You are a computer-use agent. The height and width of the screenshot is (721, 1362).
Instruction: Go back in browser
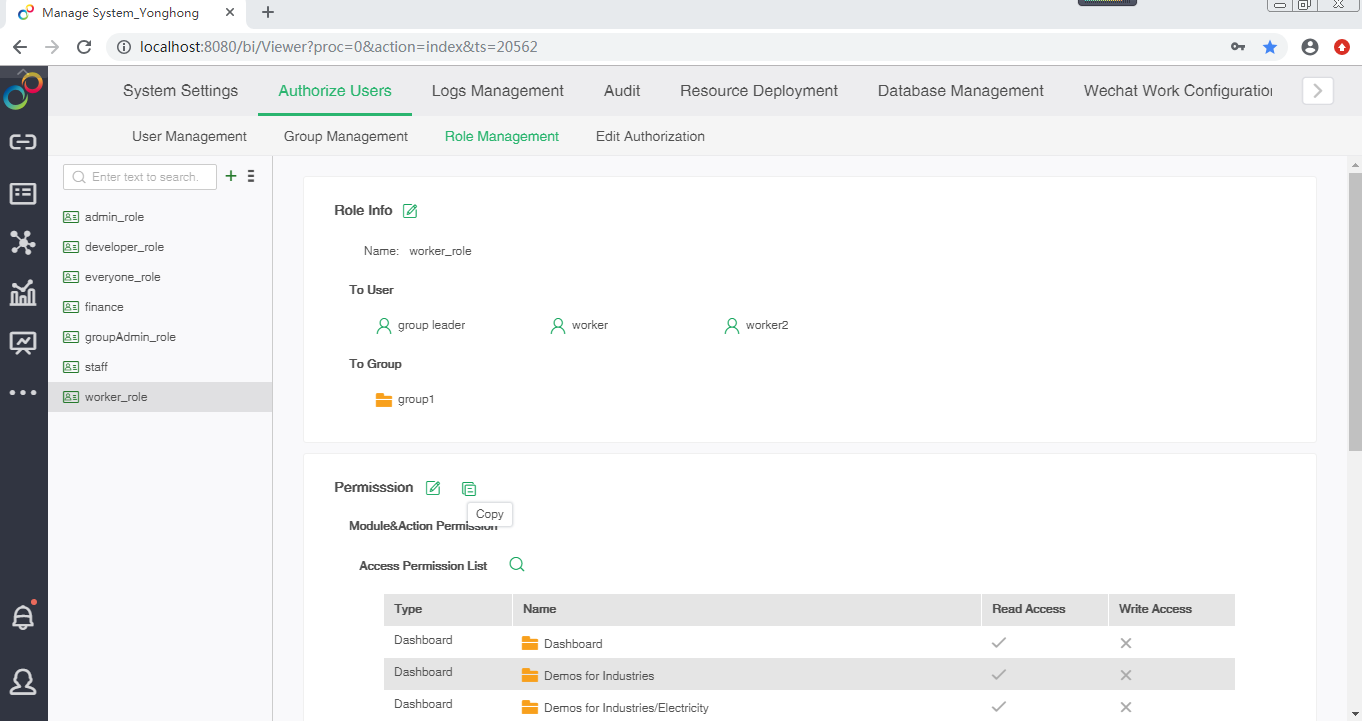[20, 47]
